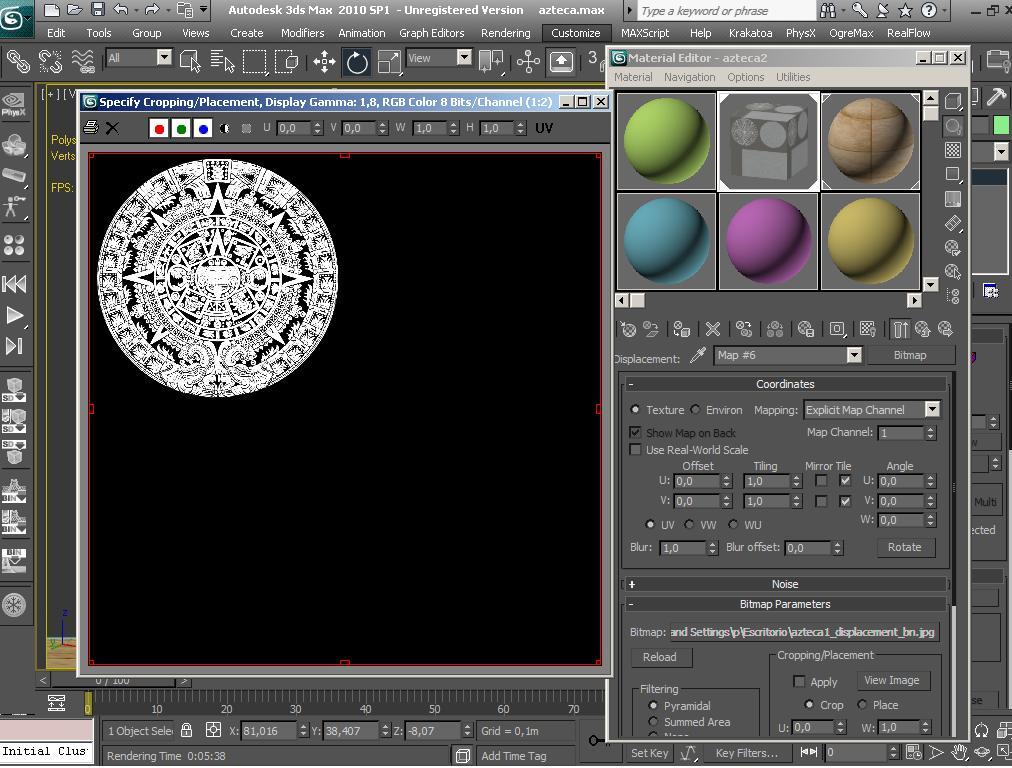
Task: Click Sample Type icon at top of side toolbar
Action: (953, 101)
